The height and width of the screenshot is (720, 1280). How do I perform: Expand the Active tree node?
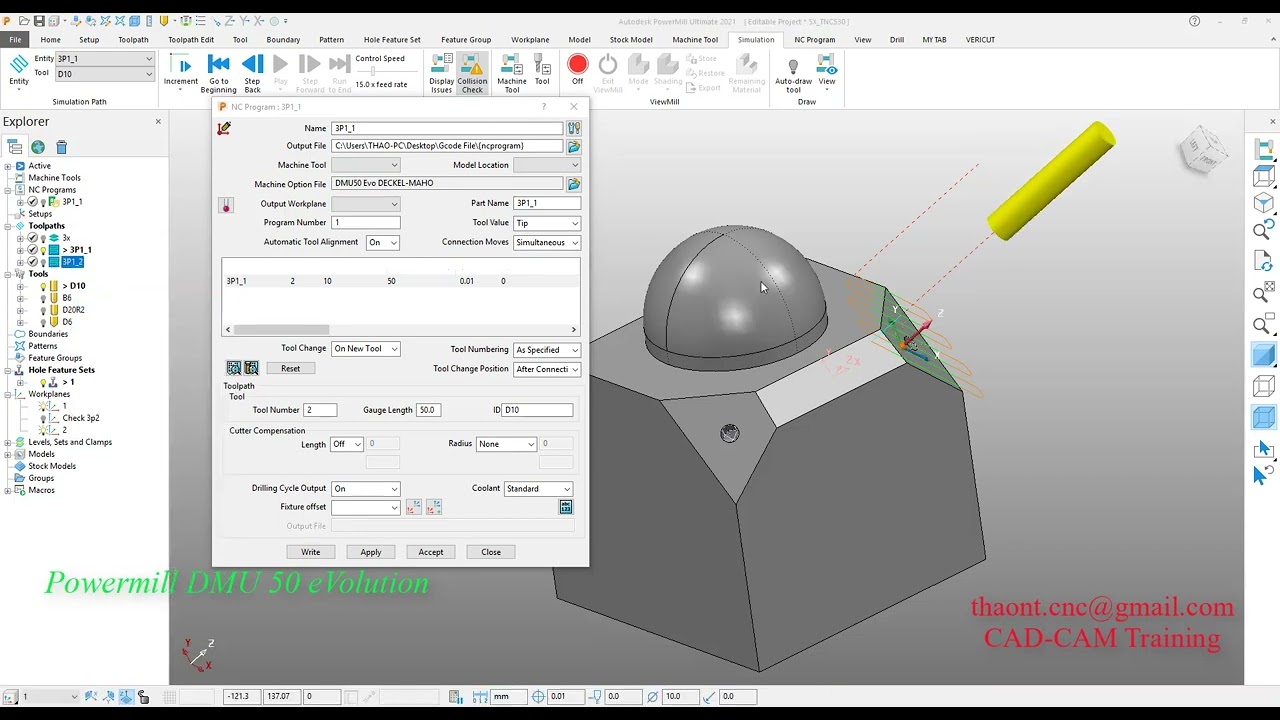pyautogui.click(x=8, y=166)
